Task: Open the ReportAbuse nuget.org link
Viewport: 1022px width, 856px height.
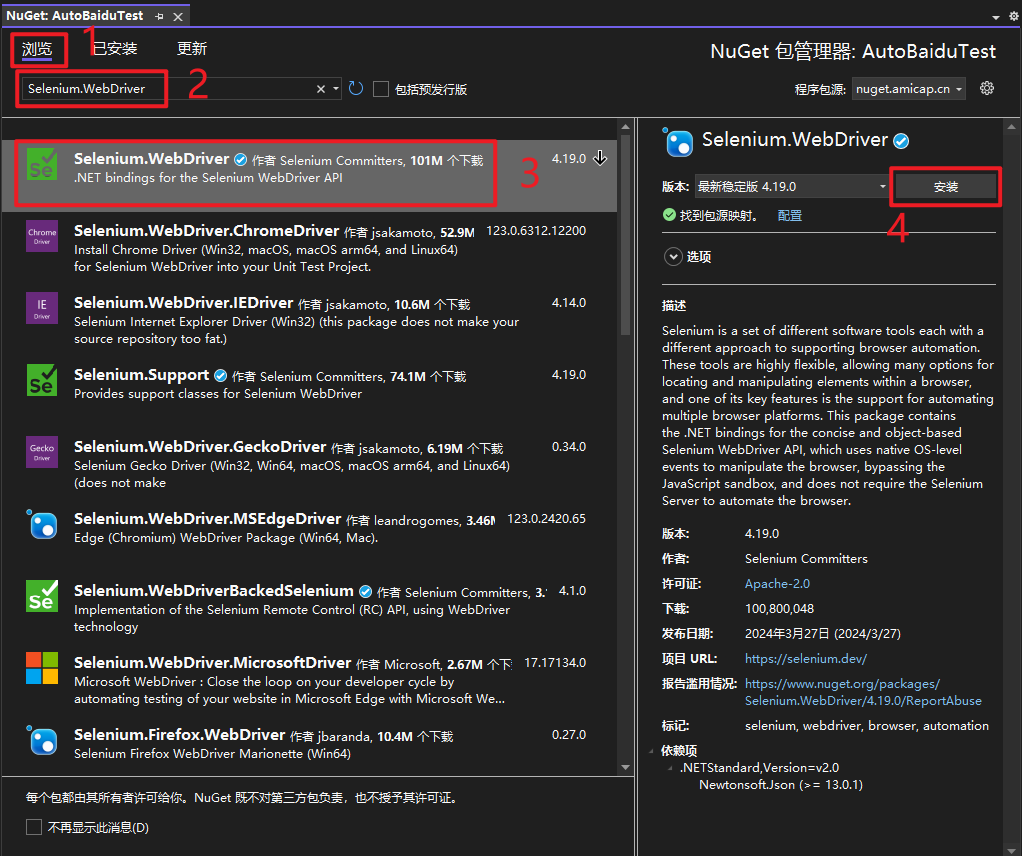Action: click(x=863, y=692)
